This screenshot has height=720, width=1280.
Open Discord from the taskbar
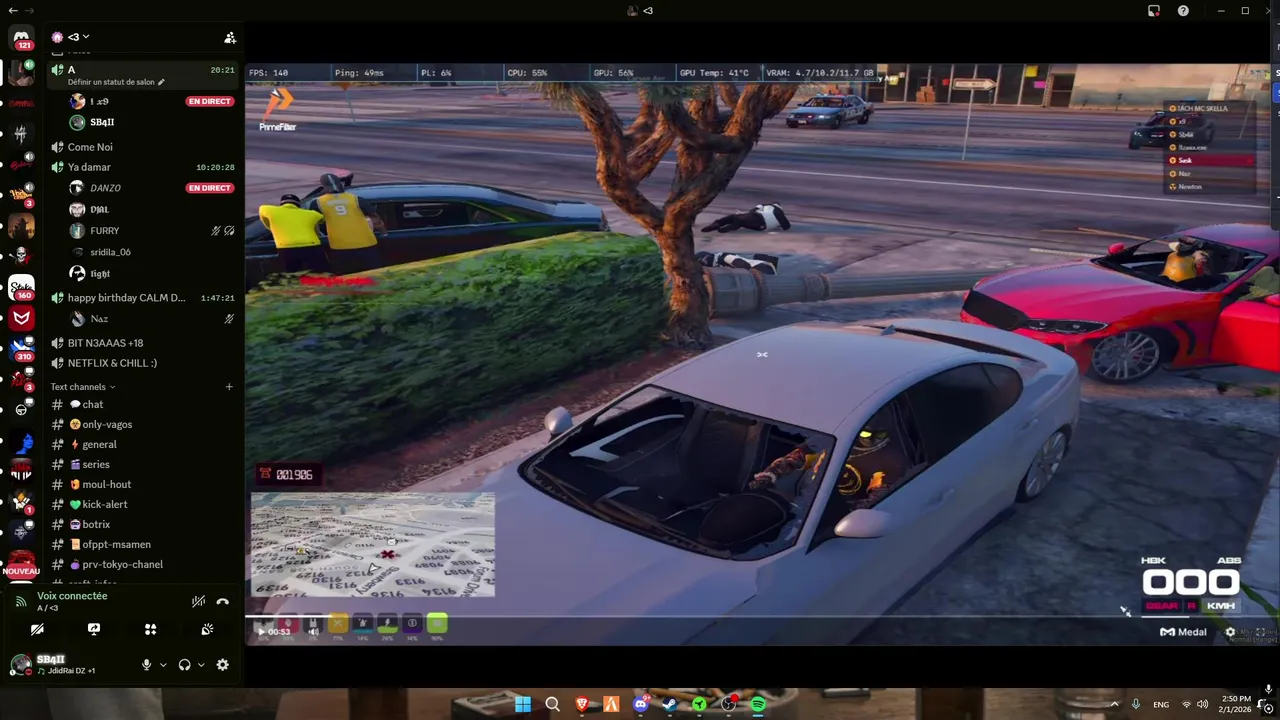tap(641, 705)
